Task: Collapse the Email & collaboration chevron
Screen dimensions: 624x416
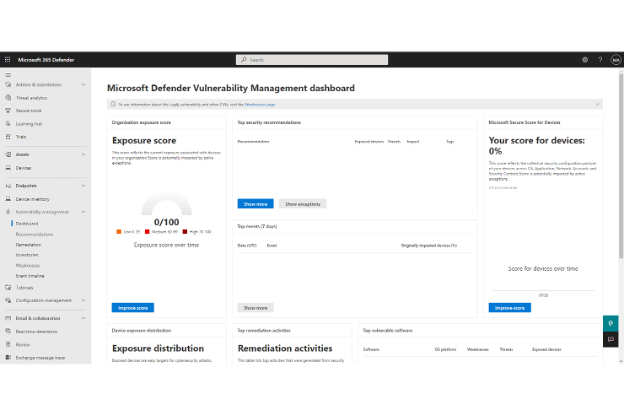Action: point(83,318)
